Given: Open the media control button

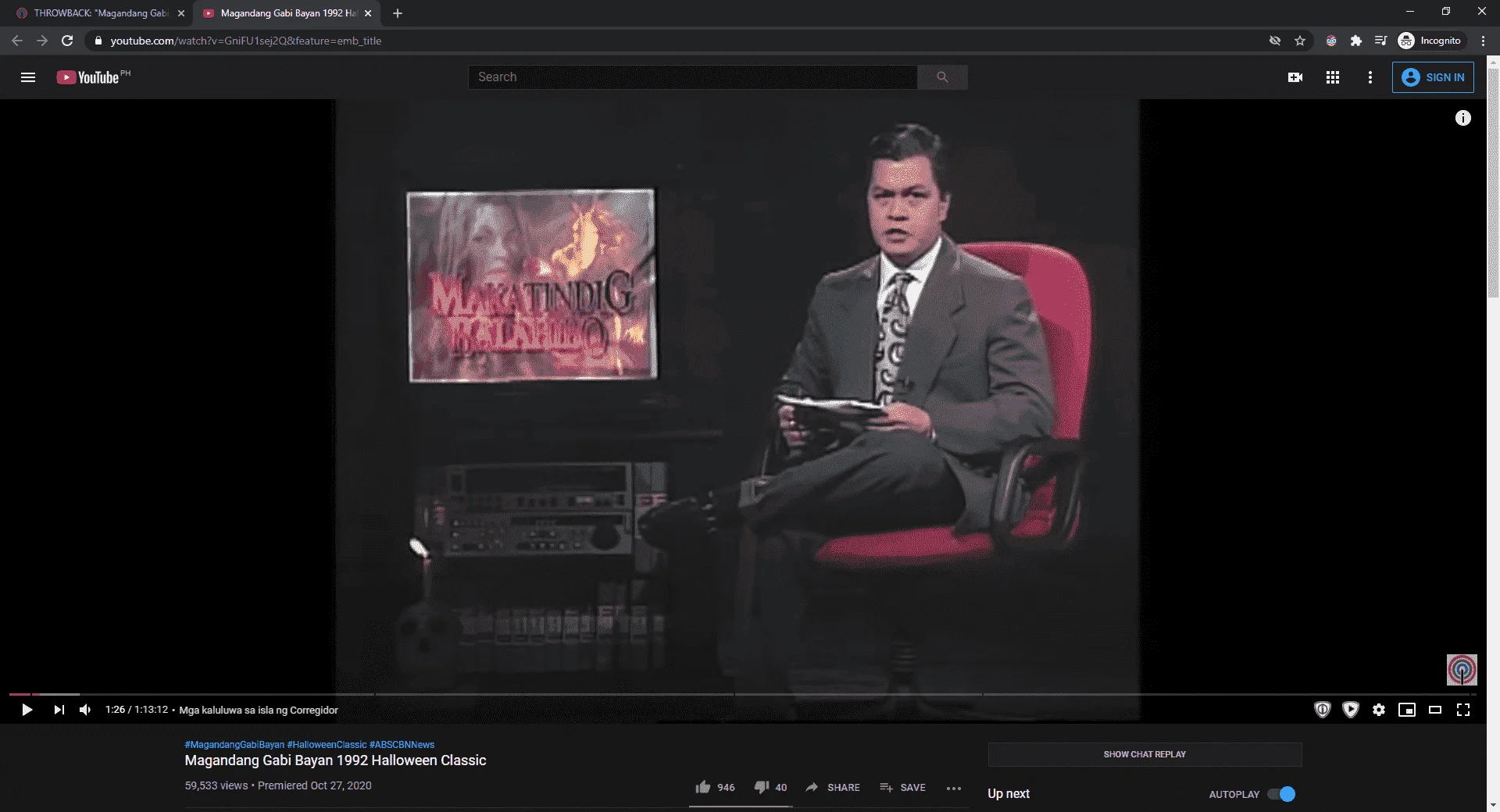Looking at the screenshot, I should pos(1380,41).
